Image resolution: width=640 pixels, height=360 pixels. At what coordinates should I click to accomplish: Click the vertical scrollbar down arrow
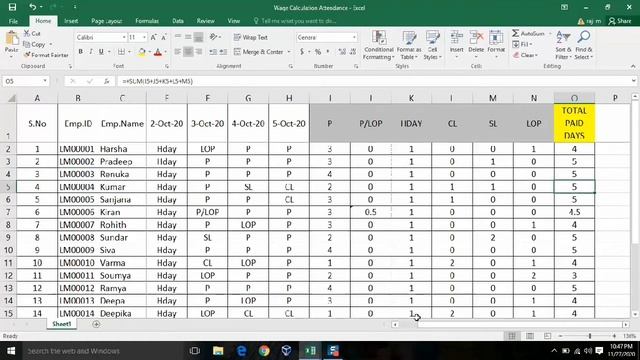(x=635, y=314)
